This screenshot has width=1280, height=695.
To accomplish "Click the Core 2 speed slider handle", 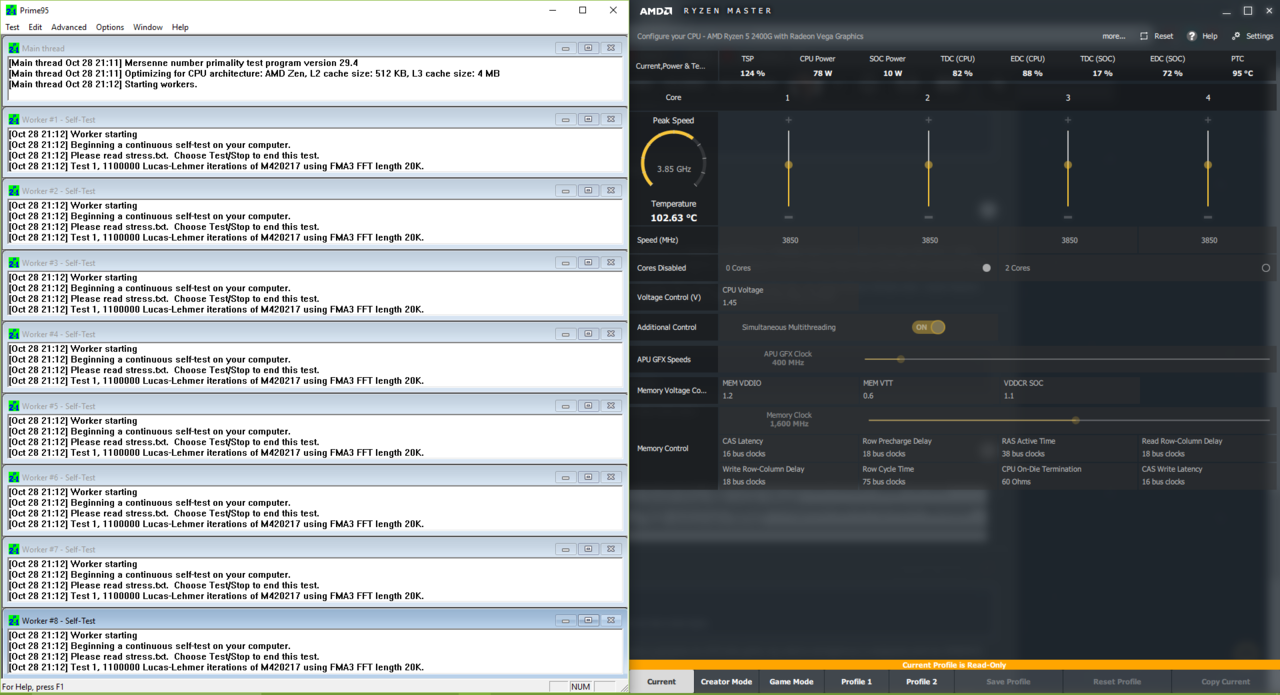I will [x=929, y=165].
